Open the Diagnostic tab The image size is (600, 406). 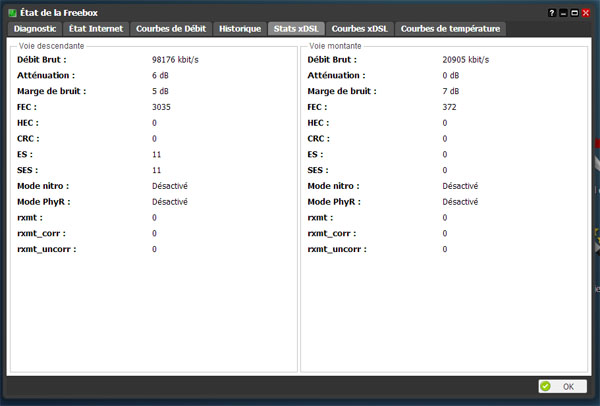34,29
